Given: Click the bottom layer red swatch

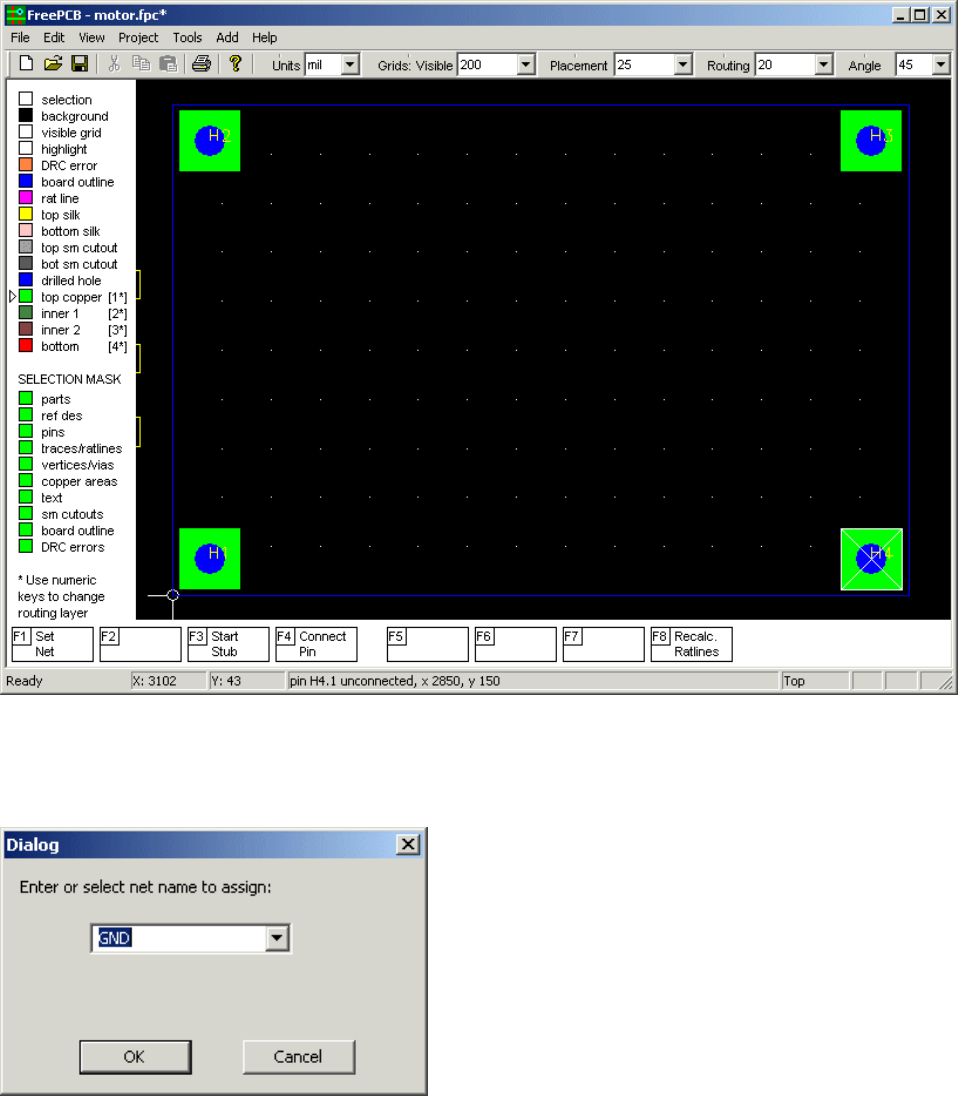Looking at the screenshot, I should pyautogui.click(x=26, y=345).
